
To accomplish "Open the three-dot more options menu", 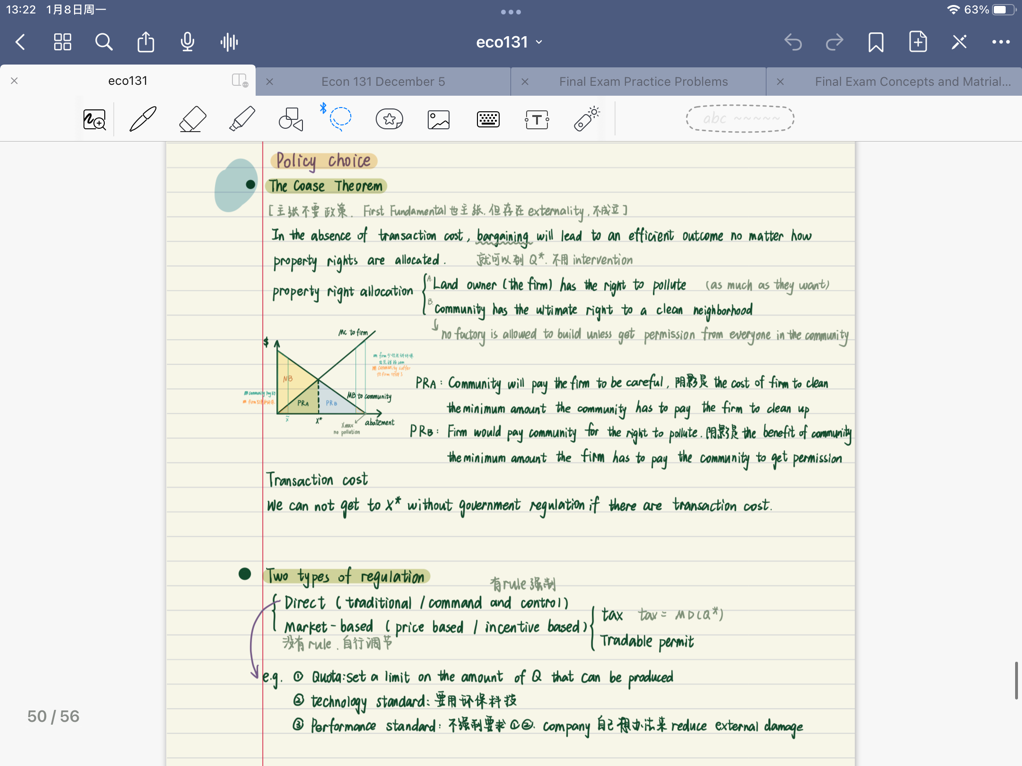I will 1000,42.
